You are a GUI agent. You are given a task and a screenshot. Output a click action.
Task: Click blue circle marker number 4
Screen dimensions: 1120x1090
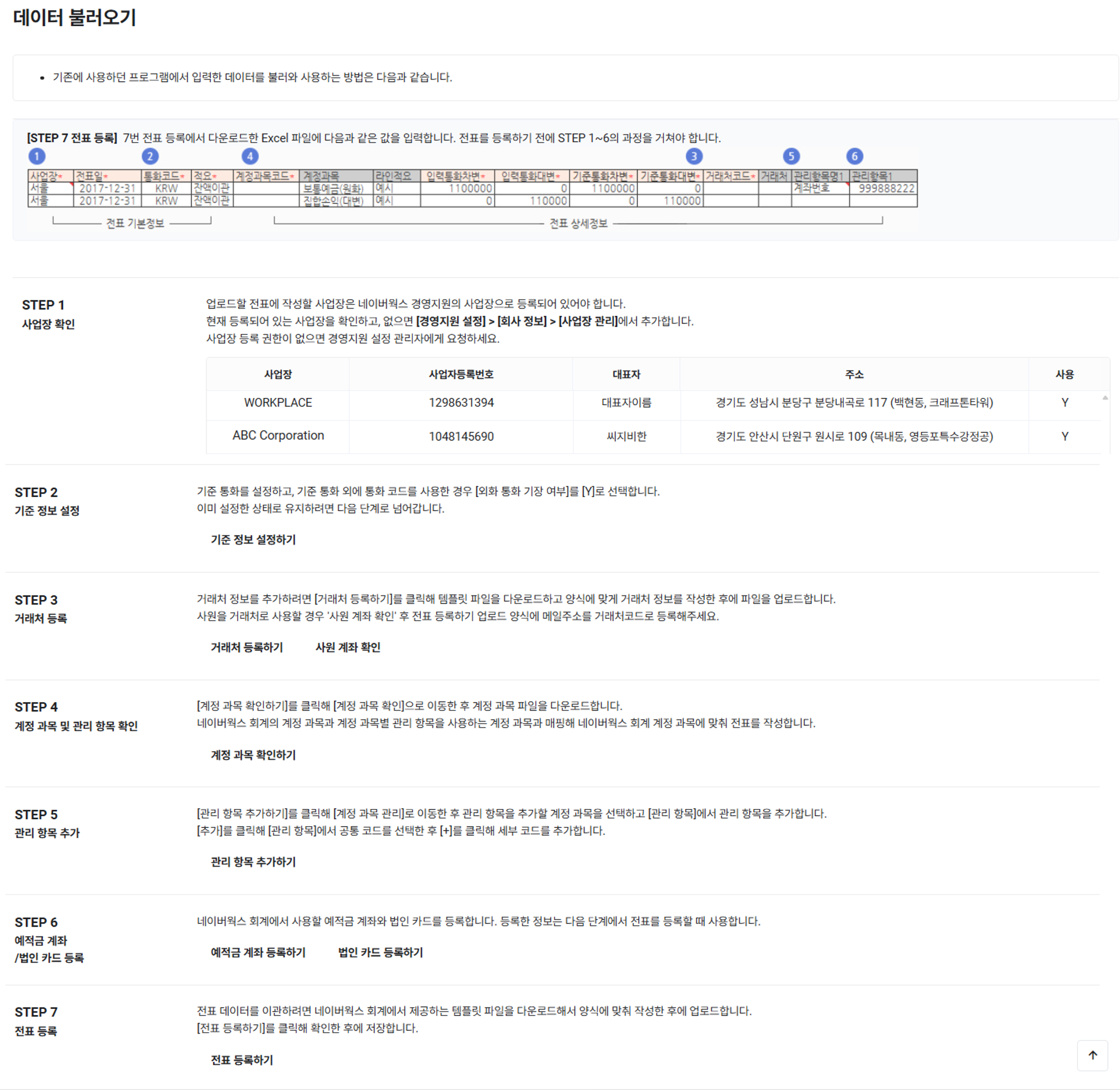point(250,156)
